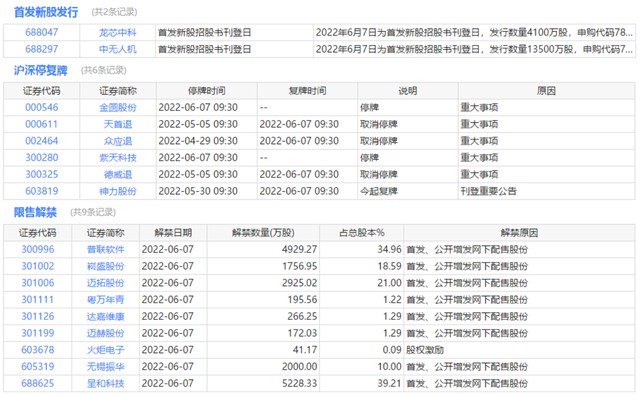Open stock code 301126 link
This screenshot has width=640, height=396.
click(x=38, y=316)
